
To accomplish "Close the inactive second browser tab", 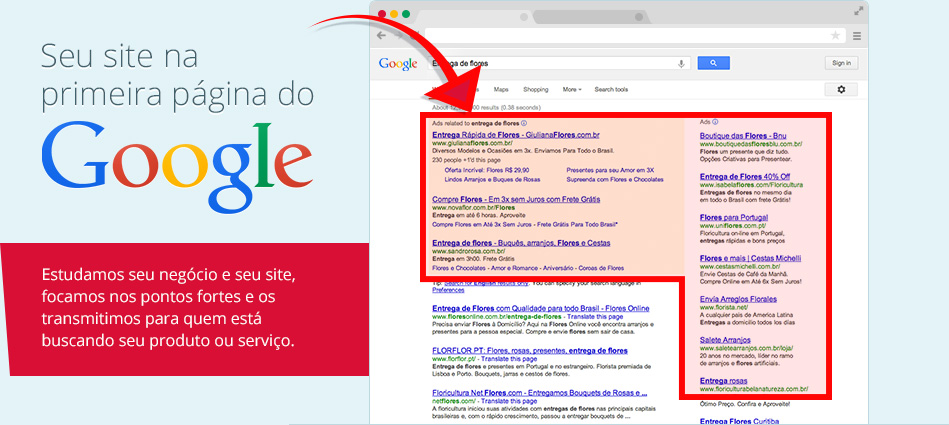I will 639,17.
